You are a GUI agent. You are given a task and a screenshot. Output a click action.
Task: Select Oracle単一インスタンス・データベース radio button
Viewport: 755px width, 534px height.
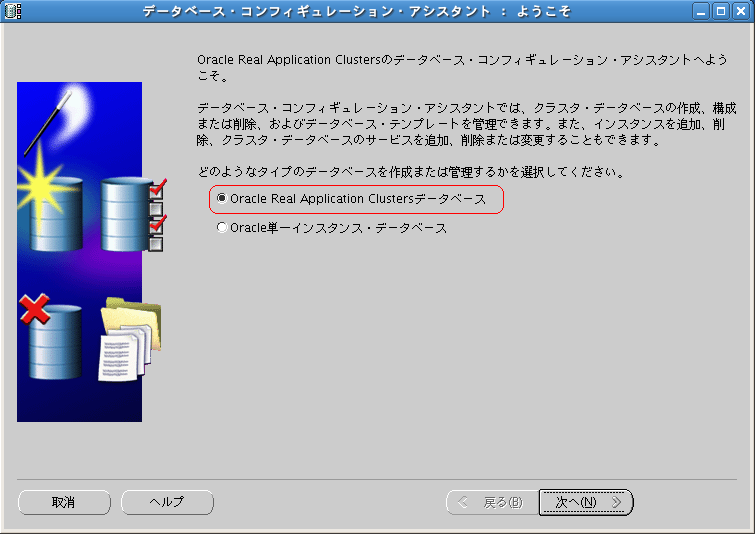click(222, 227)
